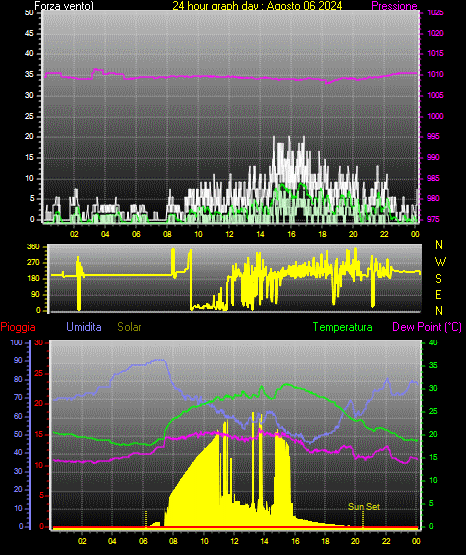Click the 90 value on humidity axis
Image resolution: width=466 pixels, height=555 pixels.
coord(18,360)
